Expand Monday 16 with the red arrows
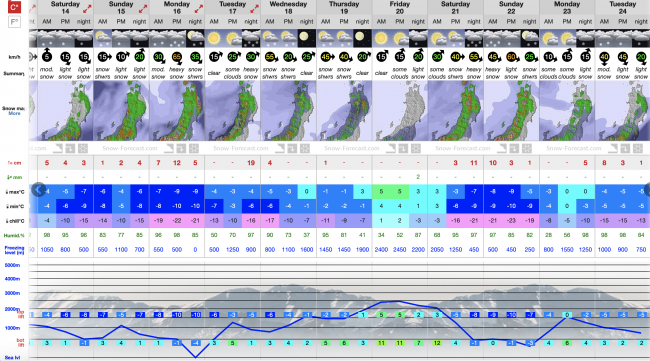Viewport: 650px width, 361px height. click(199, 8)
